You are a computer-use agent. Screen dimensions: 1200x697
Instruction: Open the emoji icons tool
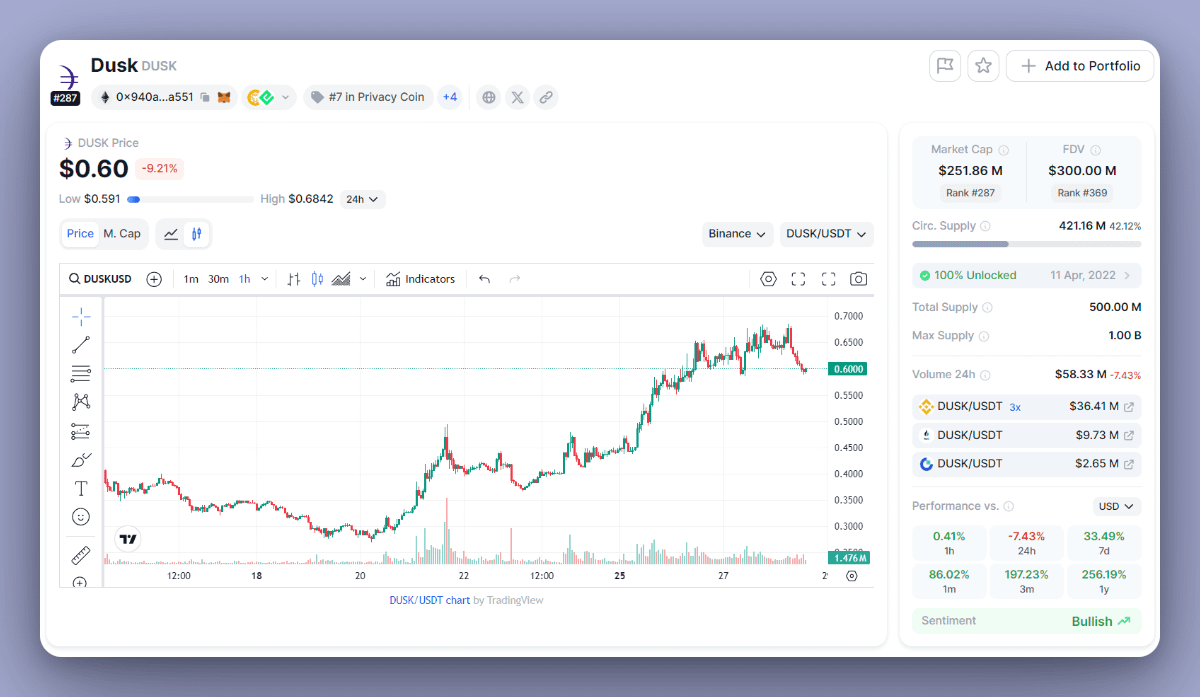point(81,517)
